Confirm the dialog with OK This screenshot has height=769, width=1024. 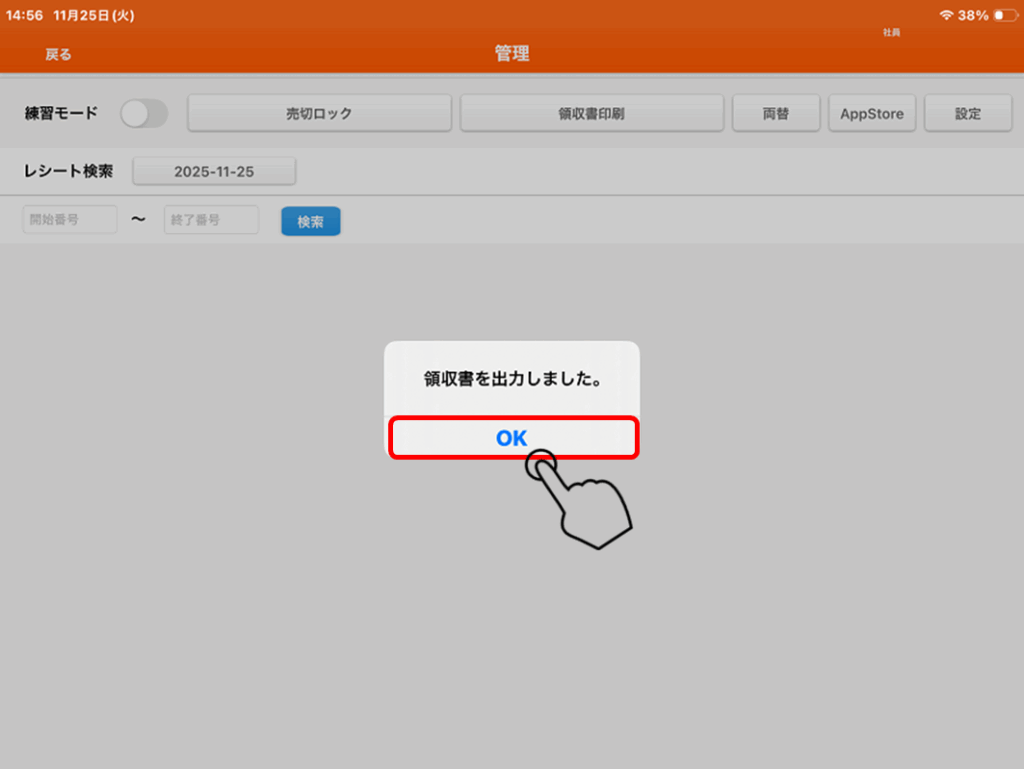click(x=512, y=438)
